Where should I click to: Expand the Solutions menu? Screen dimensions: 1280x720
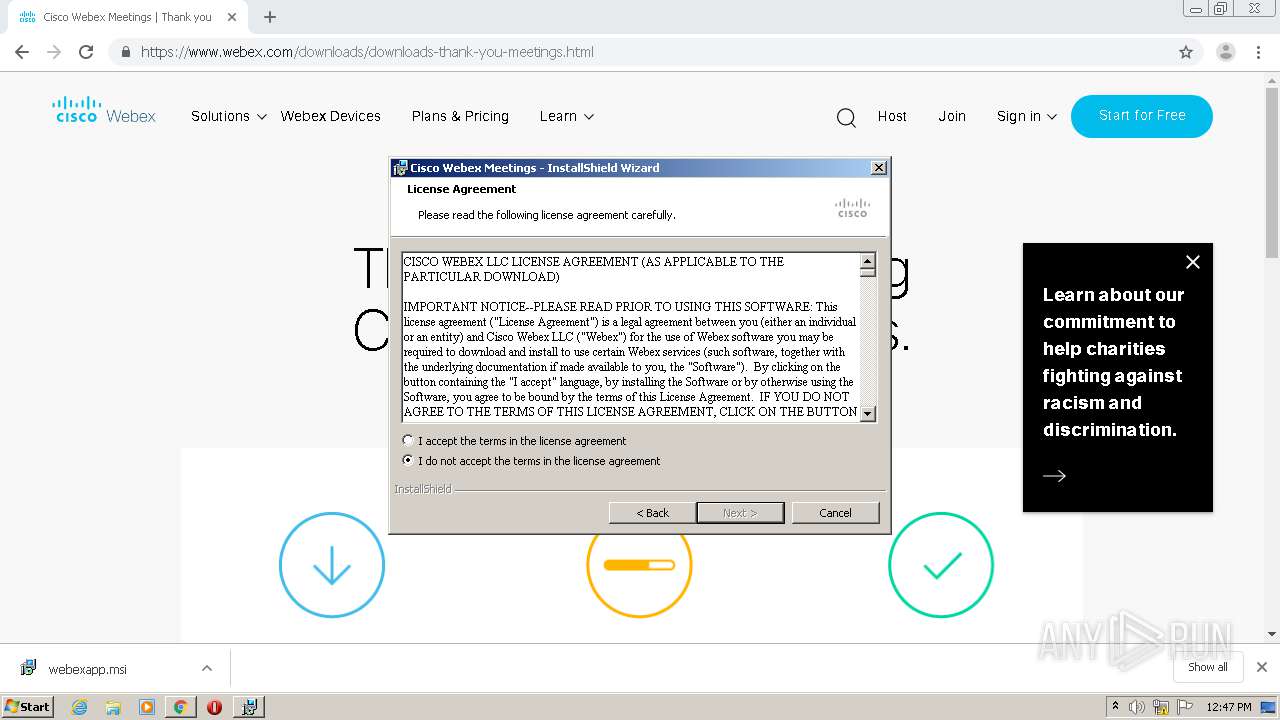click(229, 116)
